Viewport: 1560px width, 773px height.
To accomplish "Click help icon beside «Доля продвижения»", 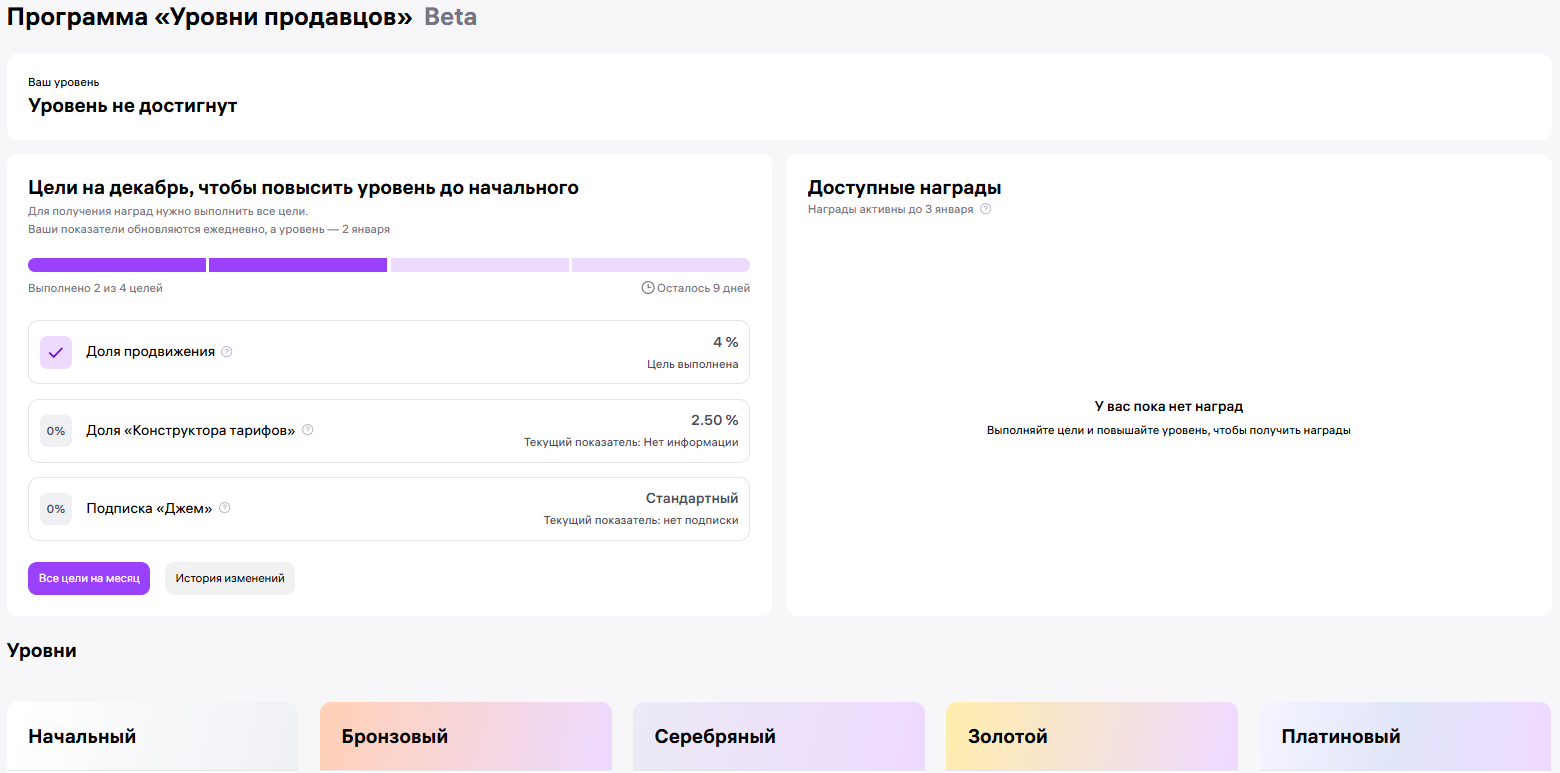I will pyautogui.click(x=227, y=352).
